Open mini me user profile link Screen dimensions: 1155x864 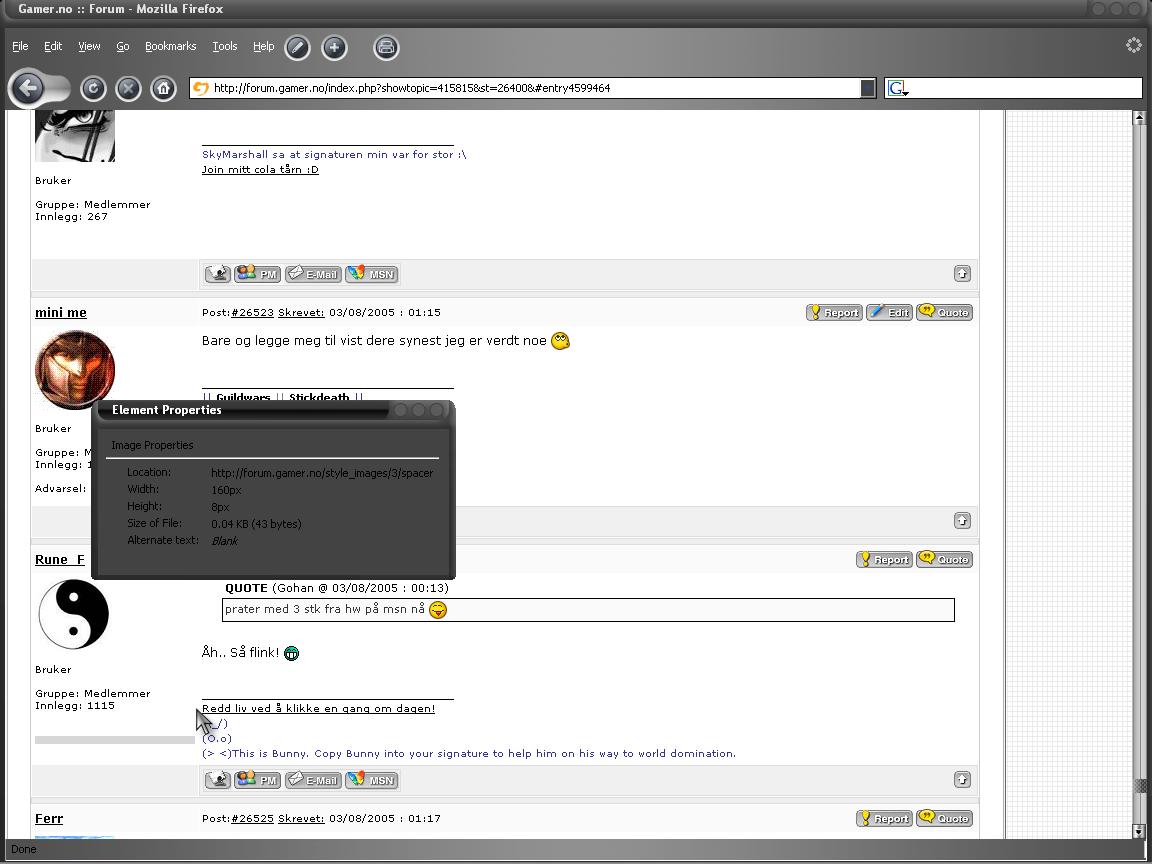coord(61,312)
